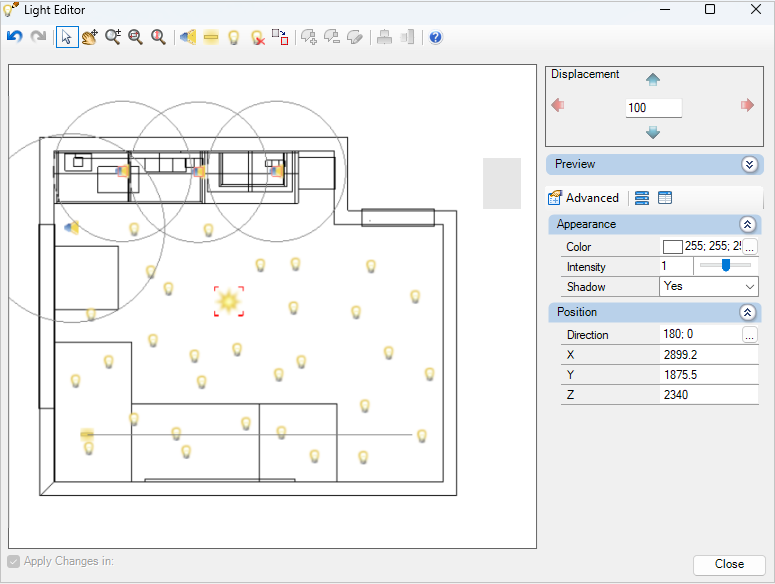Click the Intensity value field

tap(676, 266)
